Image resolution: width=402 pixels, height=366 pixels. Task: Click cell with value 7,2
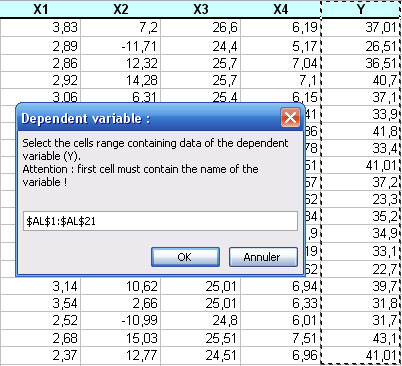tap(121, 27)
